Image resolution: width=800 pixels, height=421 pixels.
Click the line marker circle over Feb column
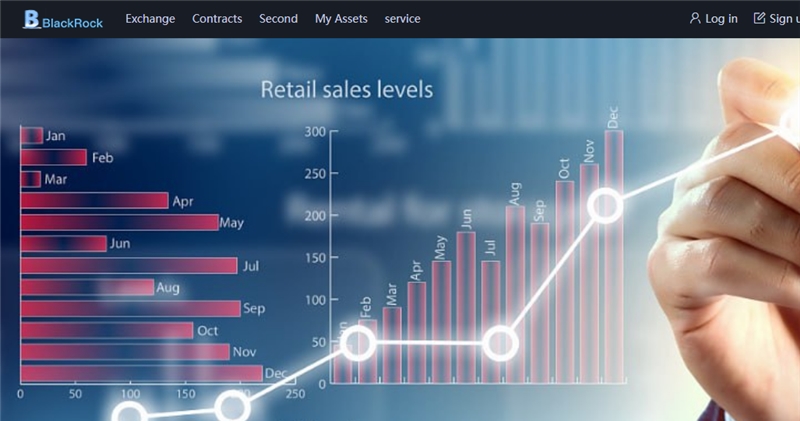pos(358,344)
